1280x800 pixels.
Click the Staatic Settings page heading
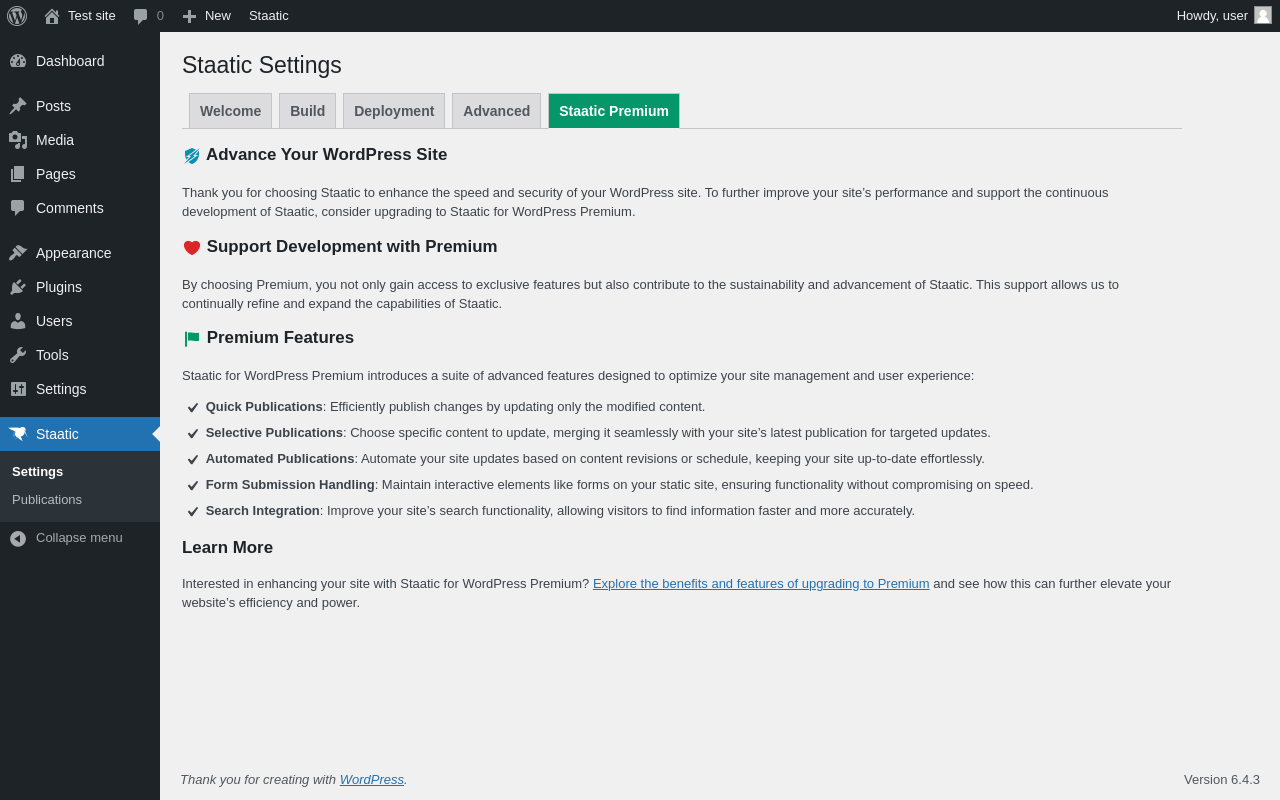tap(262, 66)
